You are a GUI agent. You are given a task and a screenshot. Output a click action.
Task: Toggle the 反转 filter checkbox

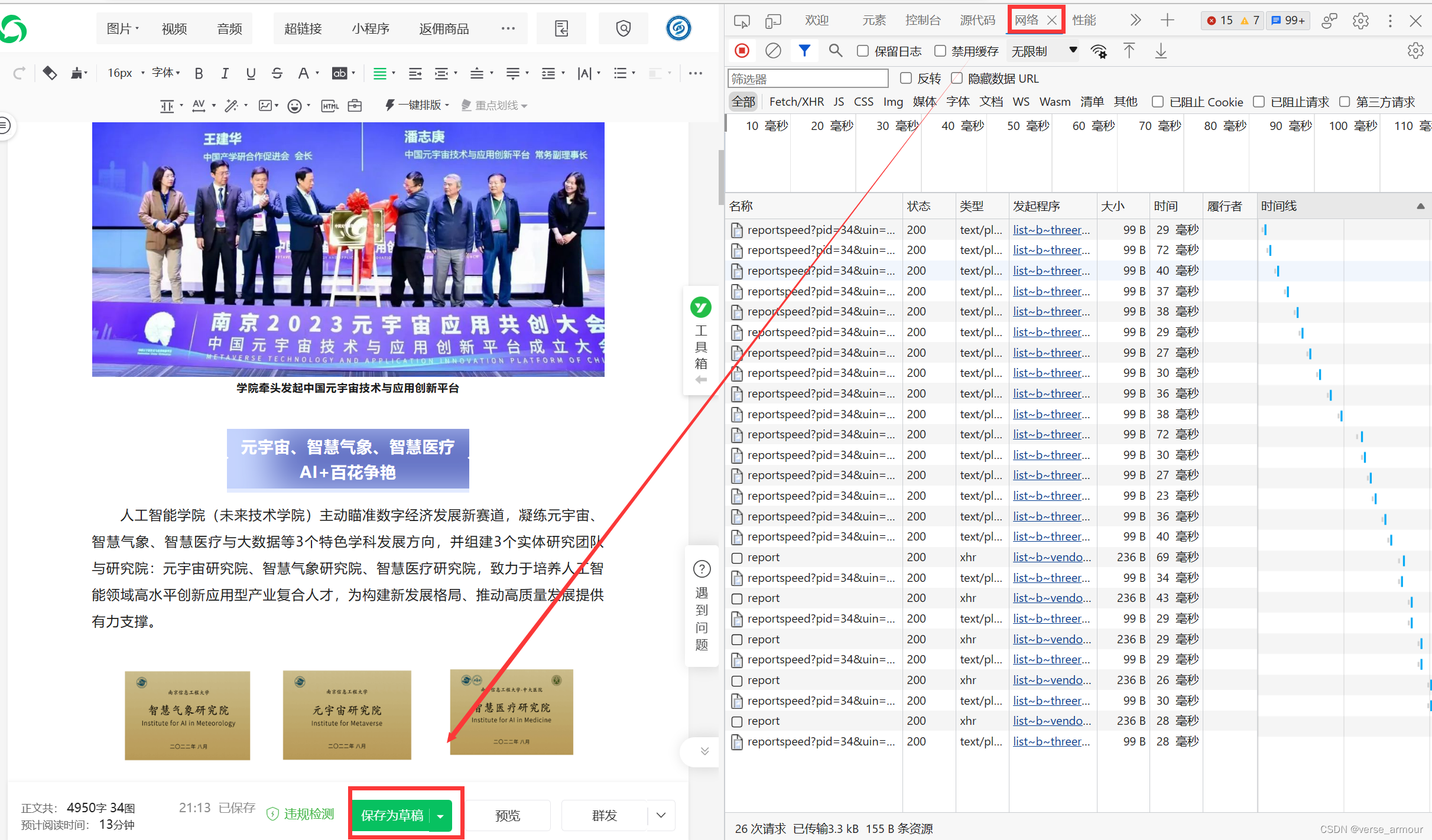tap(906, 78)
